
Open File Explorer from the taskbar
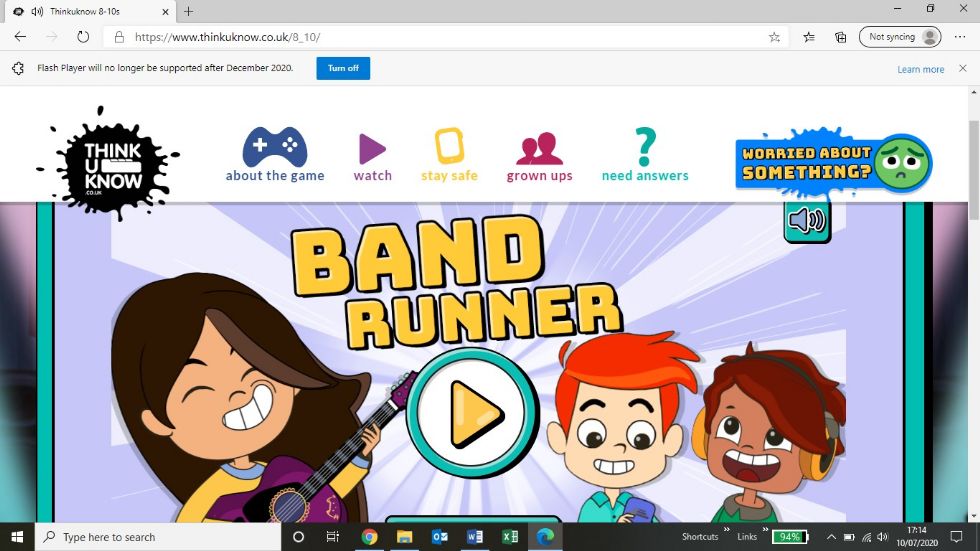pos(404,537)
